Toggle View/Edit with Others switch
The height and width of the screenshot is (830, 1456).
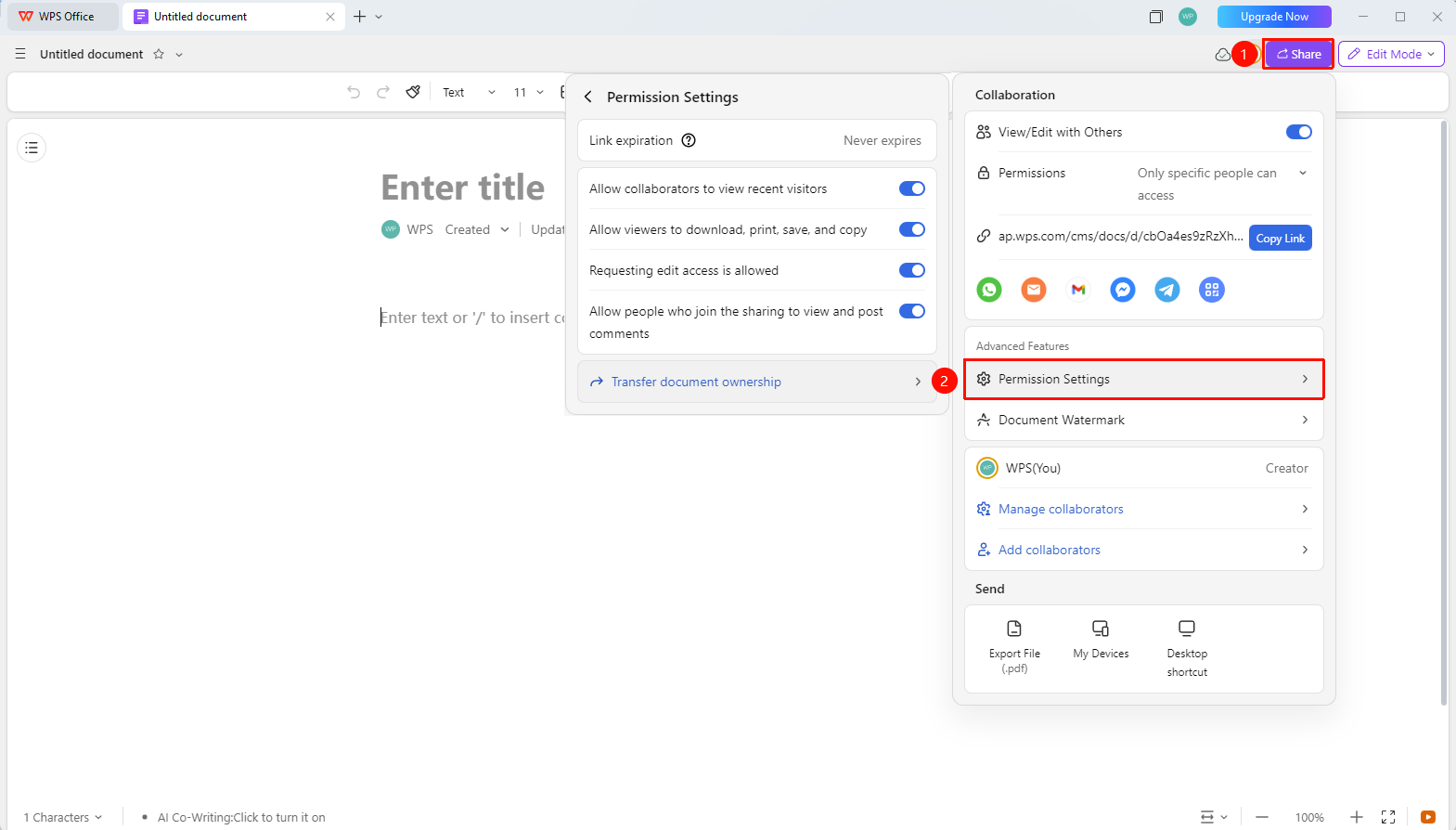click(1299, 132)
